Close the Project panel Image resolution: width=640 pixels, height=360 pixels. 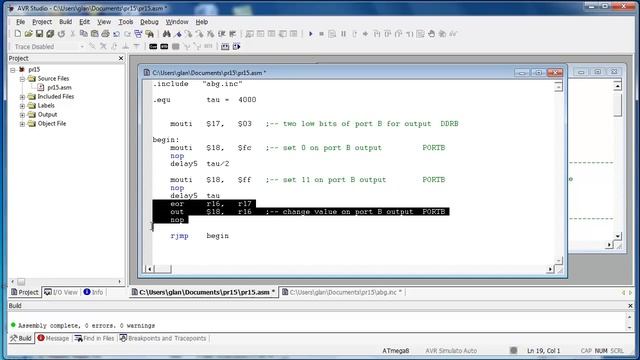[121, 58]
